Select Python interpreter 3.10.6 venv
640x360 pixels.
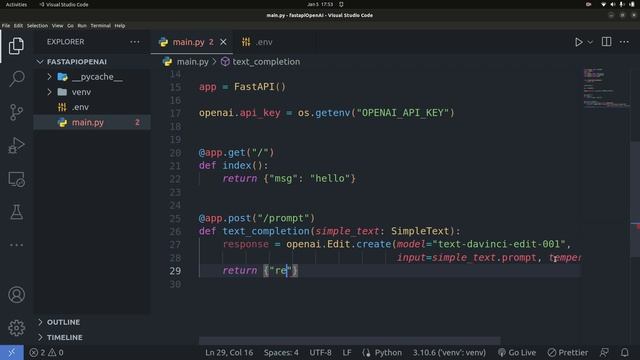(x=449, y=353)
